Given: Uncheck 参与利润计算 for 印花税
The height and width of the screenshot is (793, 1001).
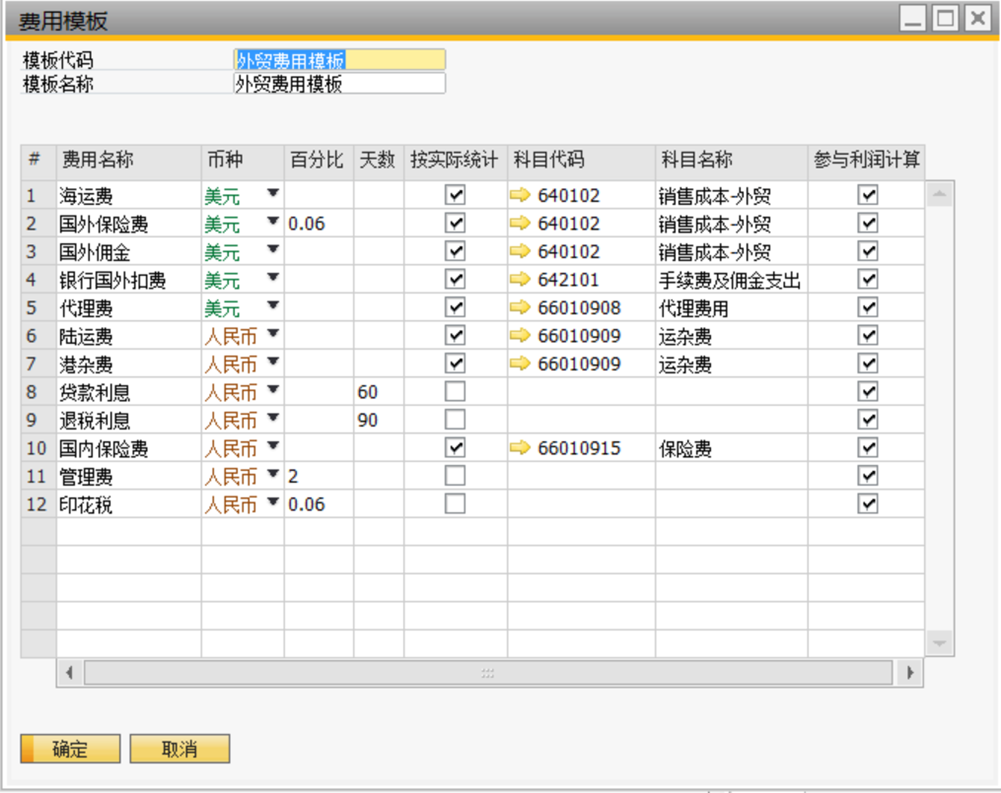Looking at the screenshot, I should [x=868, y=504].
